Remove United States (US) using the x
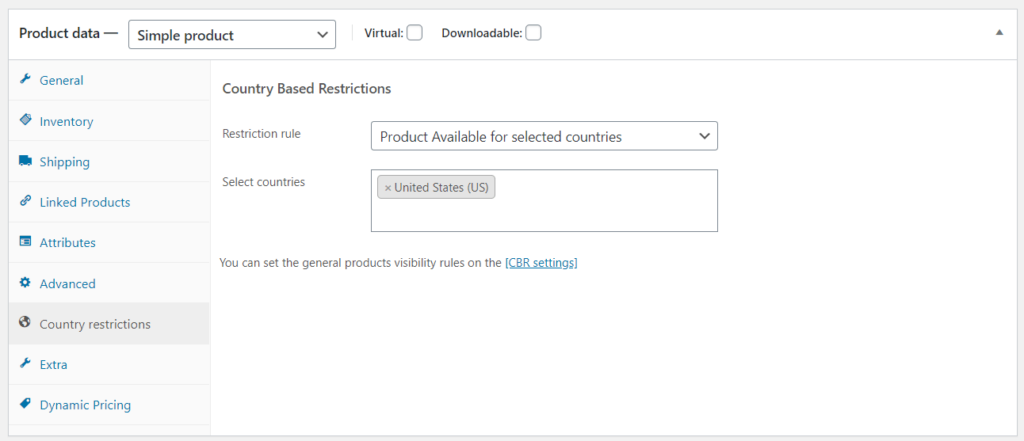Viewport: 1024px width, 441px height. (x=387, y=188)
